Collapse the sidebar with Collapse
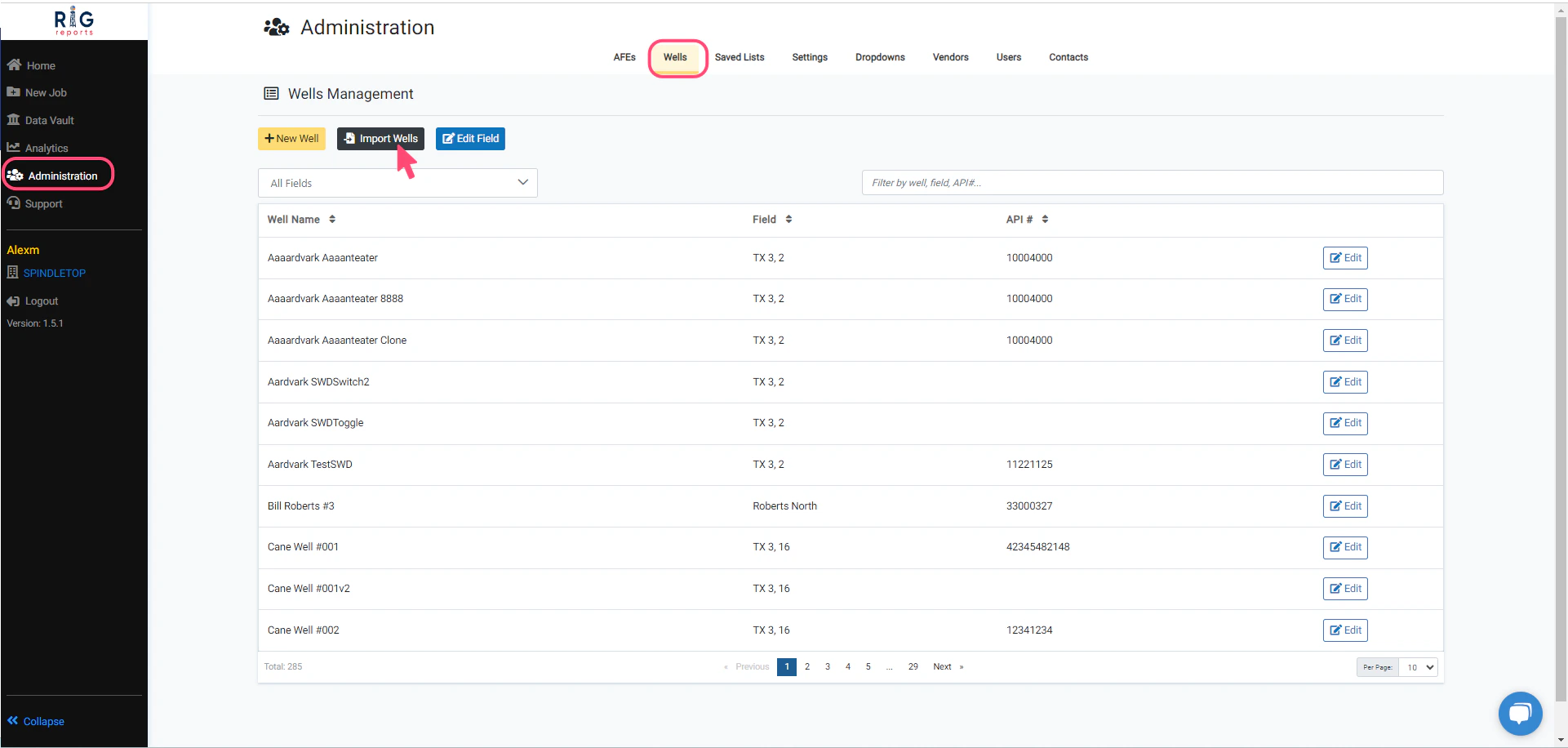Viewport: 1568px width, 748px height. pos(36,721)
